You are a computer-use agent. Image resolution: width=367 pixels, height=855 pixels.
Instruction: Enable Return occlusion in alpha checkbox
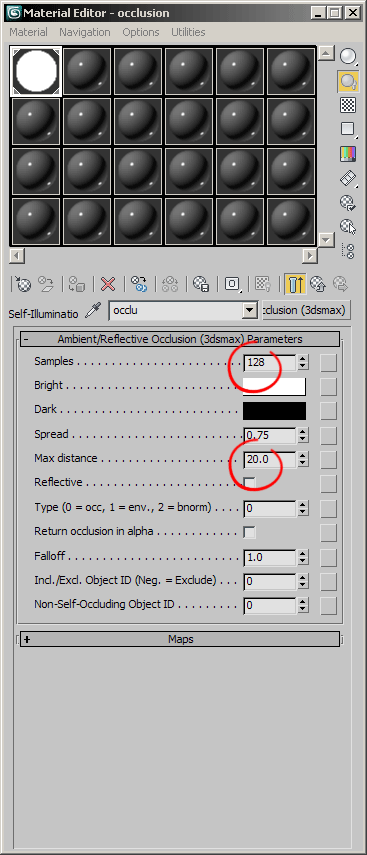click(249, 532)
